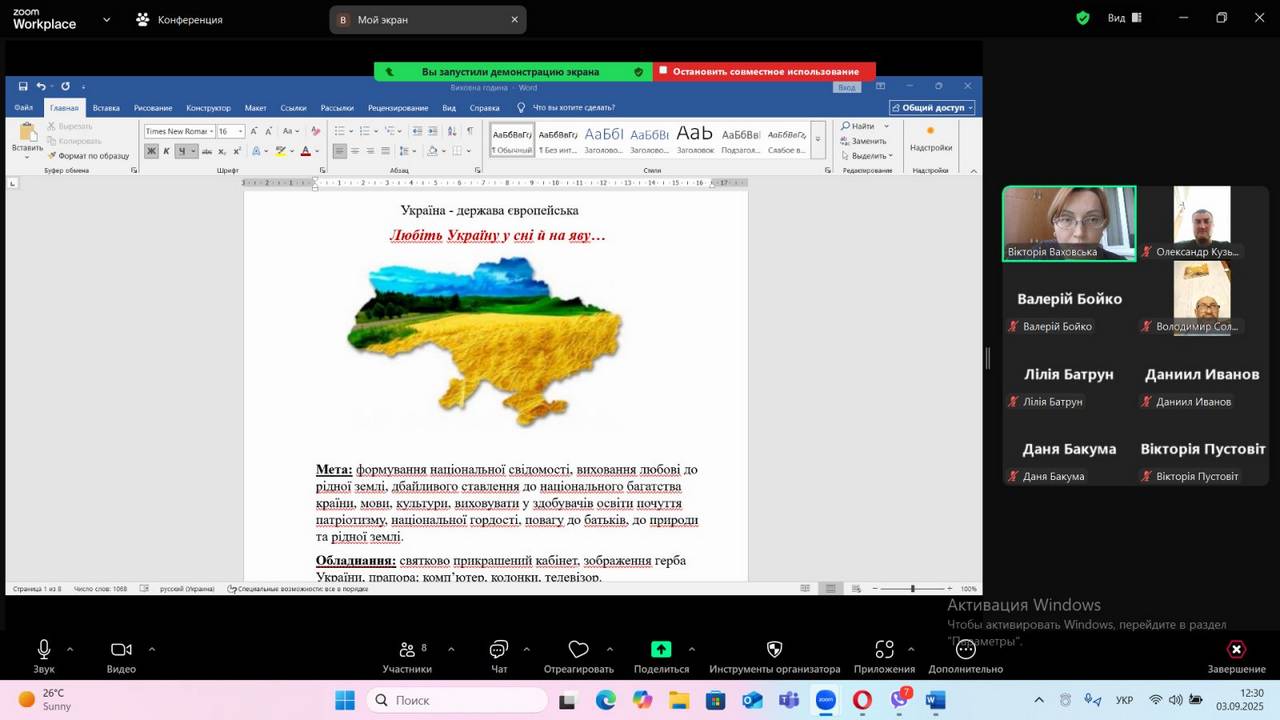Stop screen sharing with red button
Image resolution: width=1280 pixels, height=720 pixels.
pyautogui.click(x=765, y=72)
